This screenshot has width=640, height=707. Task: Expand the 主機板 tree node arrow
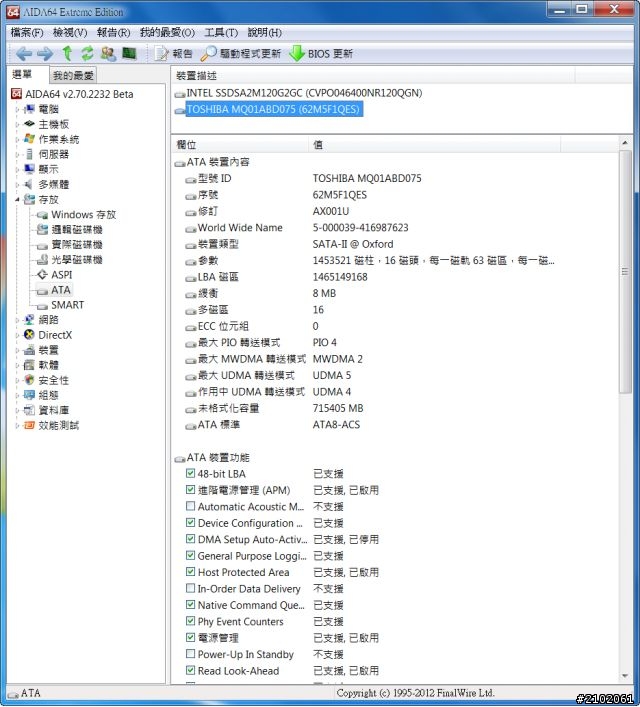(17, 124)
